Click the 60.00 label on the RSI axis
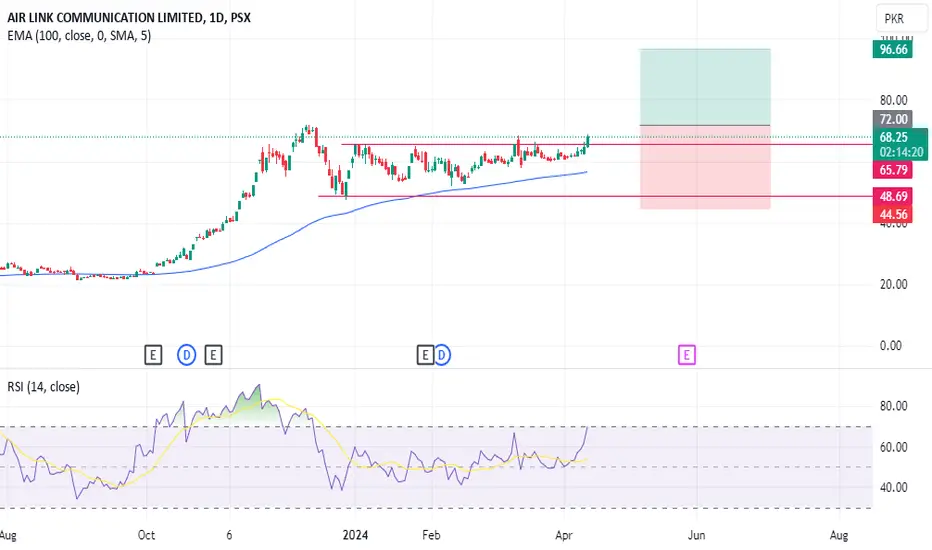Screen dimensions: 932x550 [x=893, y=447]
